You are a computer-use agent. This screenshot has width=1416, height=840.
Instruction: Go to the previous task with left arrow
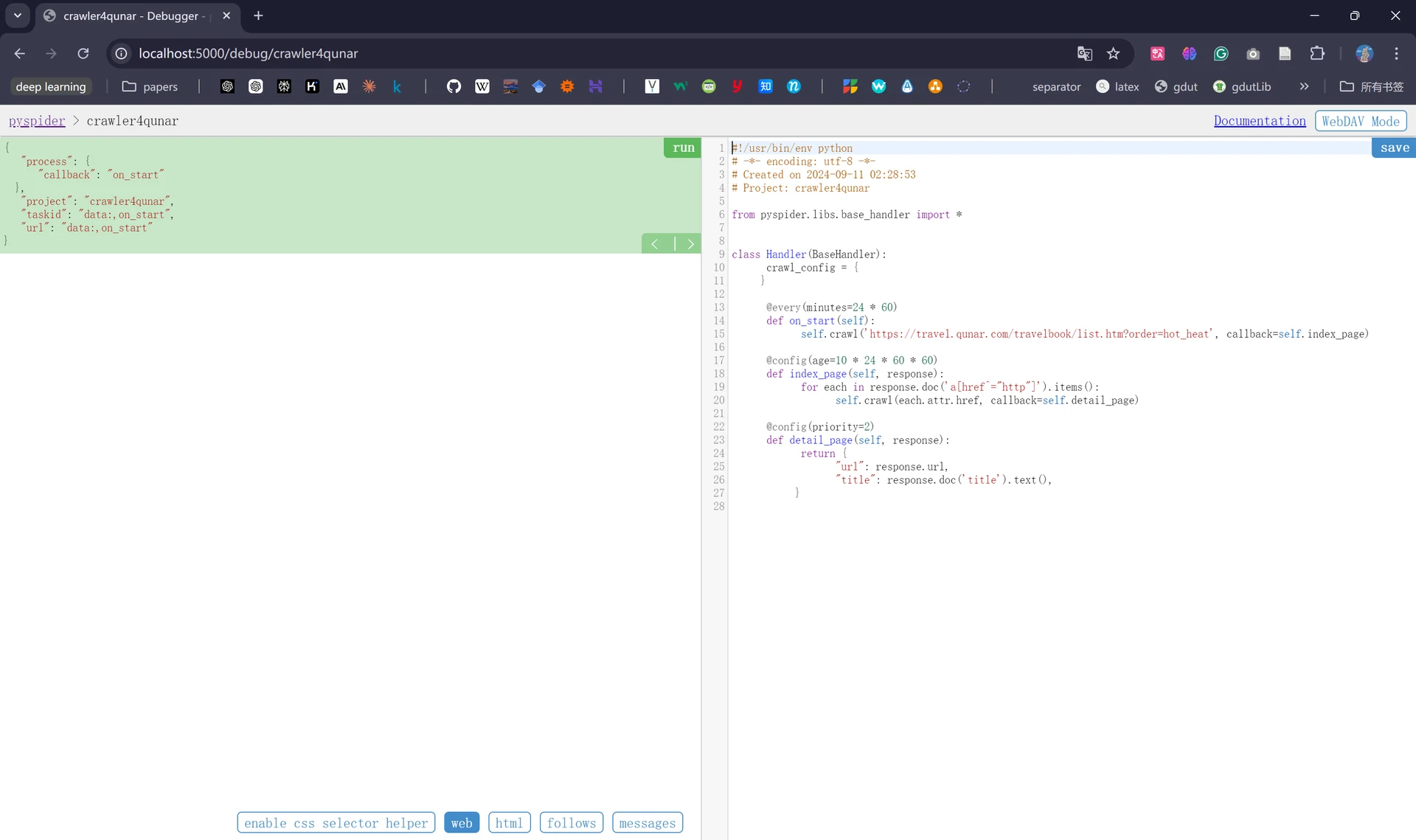pos(655,243)
